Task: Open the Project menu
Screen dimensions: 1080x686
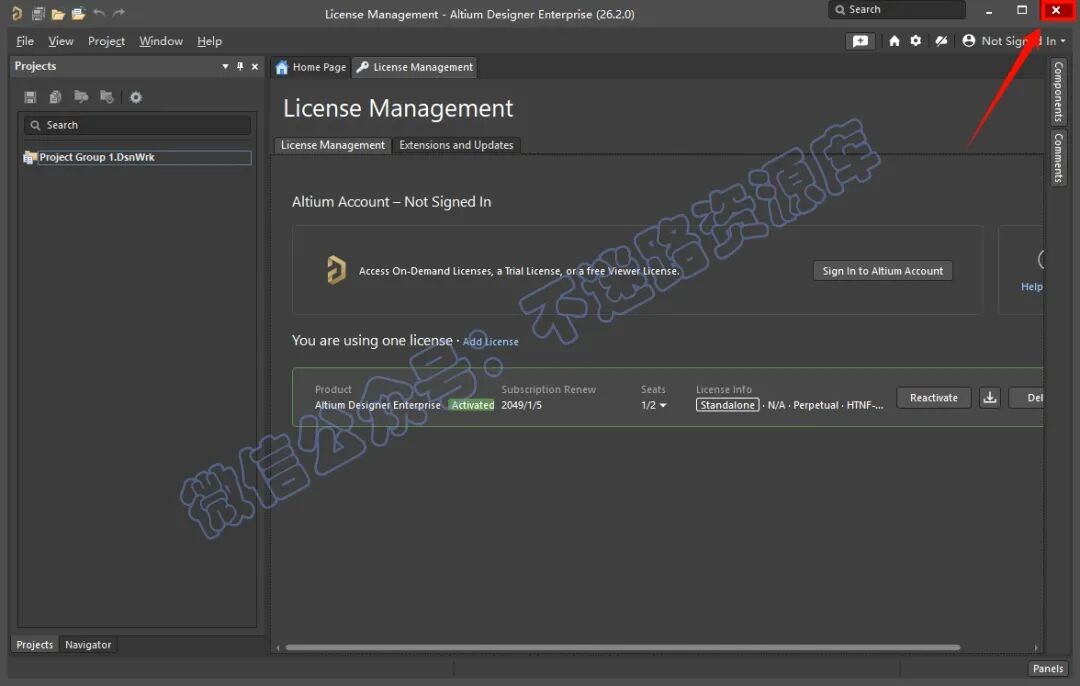Action: coord(106,41)
